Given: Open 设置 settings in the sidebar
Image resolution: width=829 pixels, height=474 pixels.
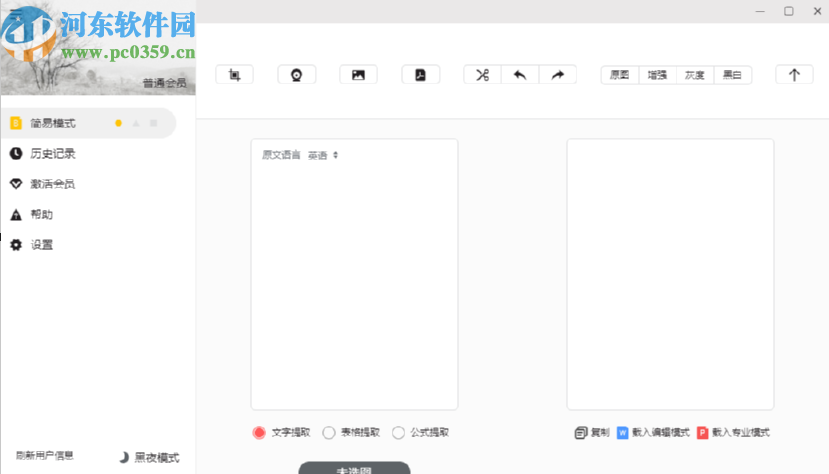Looking at the screenshot, I should coord(41,245).
